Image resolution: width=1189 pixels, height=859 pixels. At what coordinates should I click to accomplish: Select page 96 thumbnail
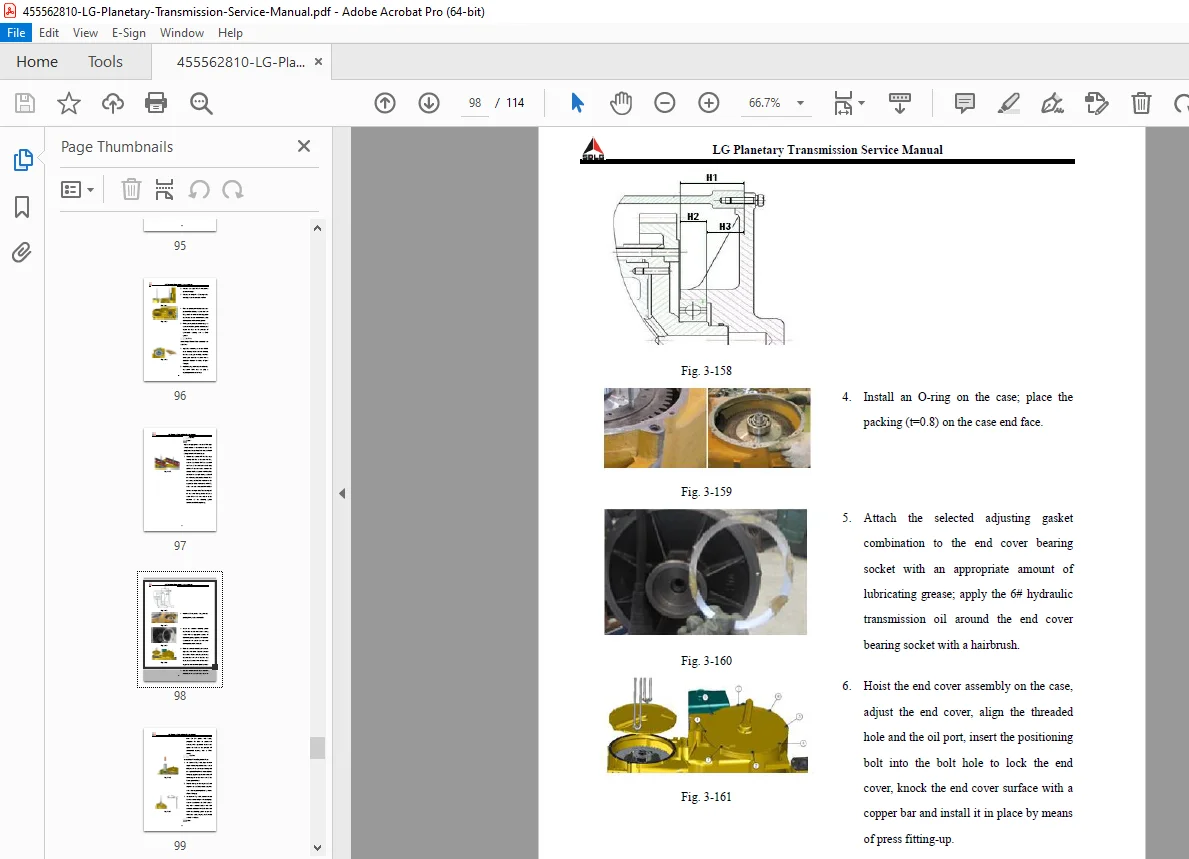pyautogui.click(x=180, y=330)
